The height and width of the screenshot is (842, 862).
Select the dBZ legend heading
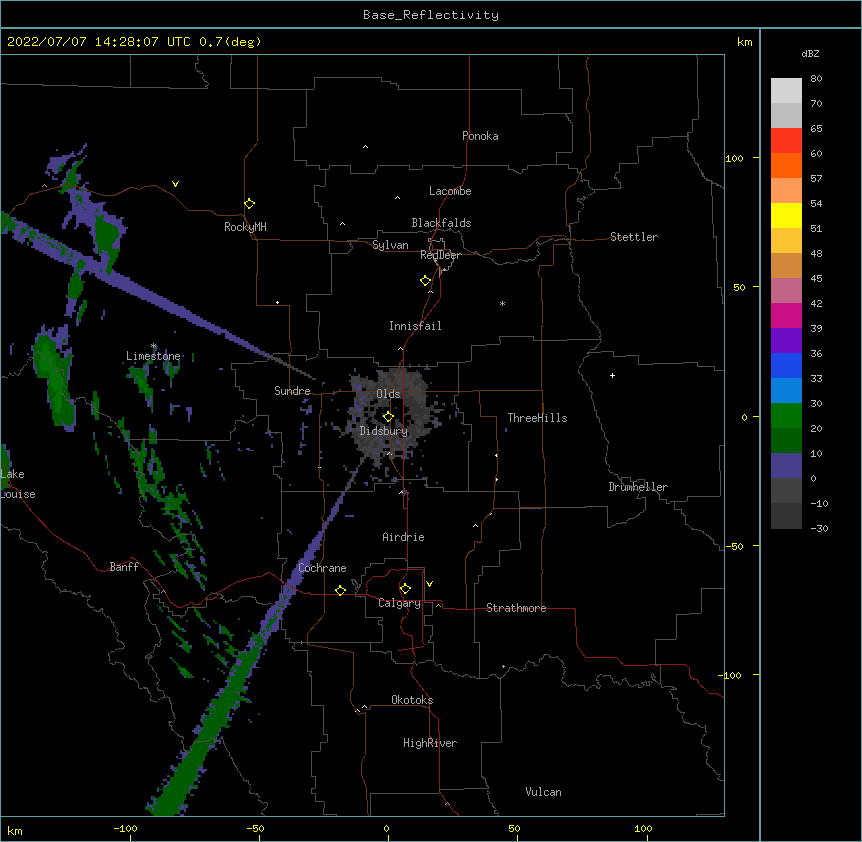click(810, 53)
